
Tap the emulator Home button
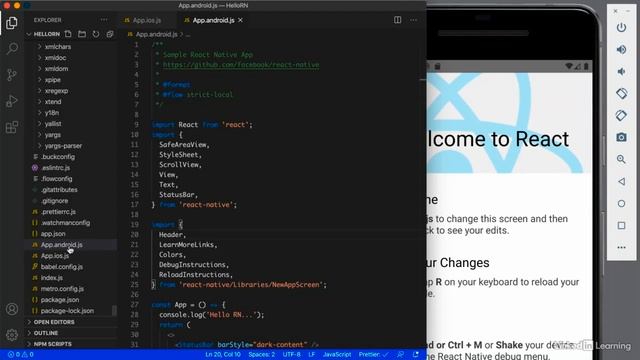(621, 203)
